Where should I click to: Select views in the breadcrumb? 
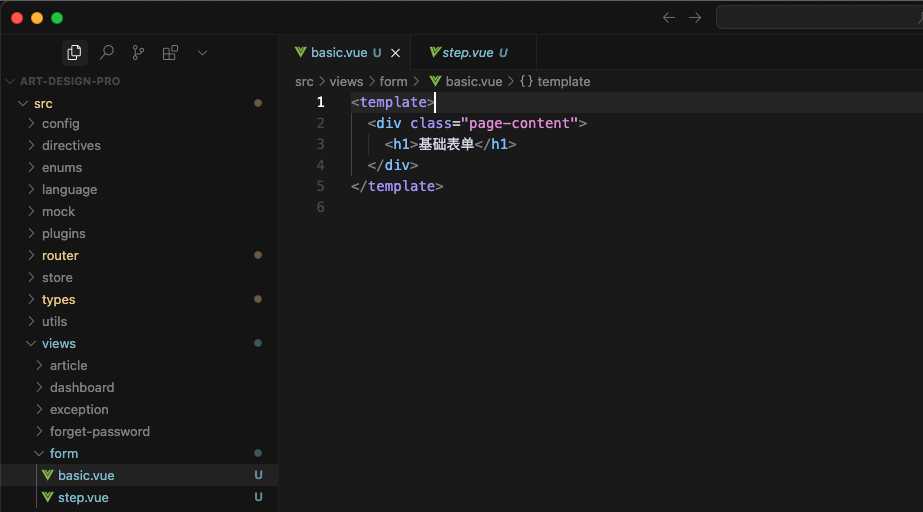346,82
